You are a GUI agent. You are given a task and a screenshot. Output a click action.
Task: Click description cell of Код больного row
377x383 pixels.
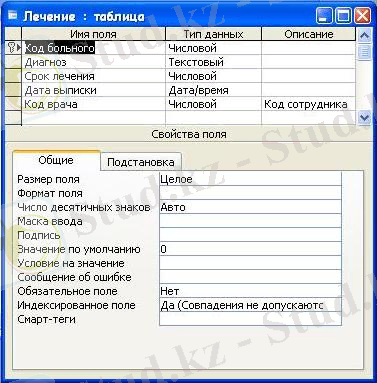point(309,48)
